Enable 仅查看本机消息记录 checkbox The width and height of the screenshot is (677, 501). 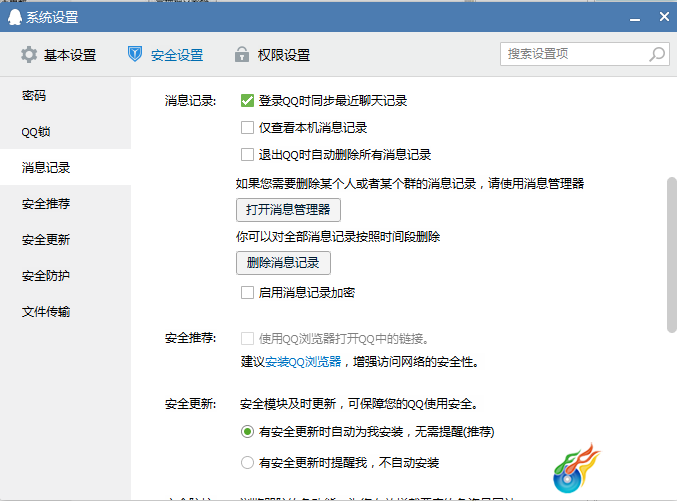(x=247, y=127)
